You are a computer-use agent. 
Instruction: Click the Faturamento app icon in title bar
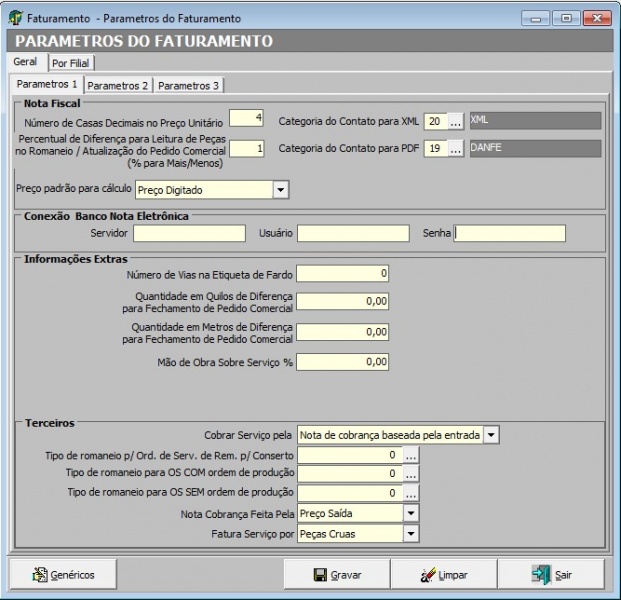(x=15, y=18)
